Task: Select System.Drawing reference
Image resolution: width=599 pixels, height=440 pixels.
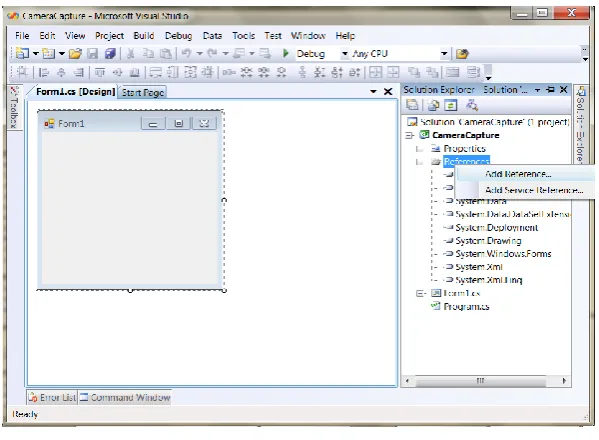Action: point(488,241)
